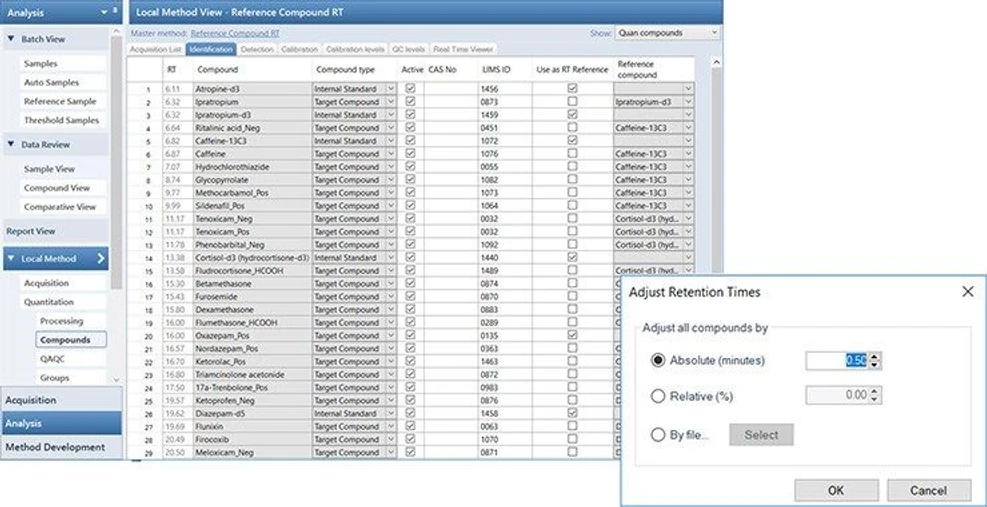
Task: Toggle Use as RT Reference for Ipratropium-d3
Action: click(x=572, y=115)
